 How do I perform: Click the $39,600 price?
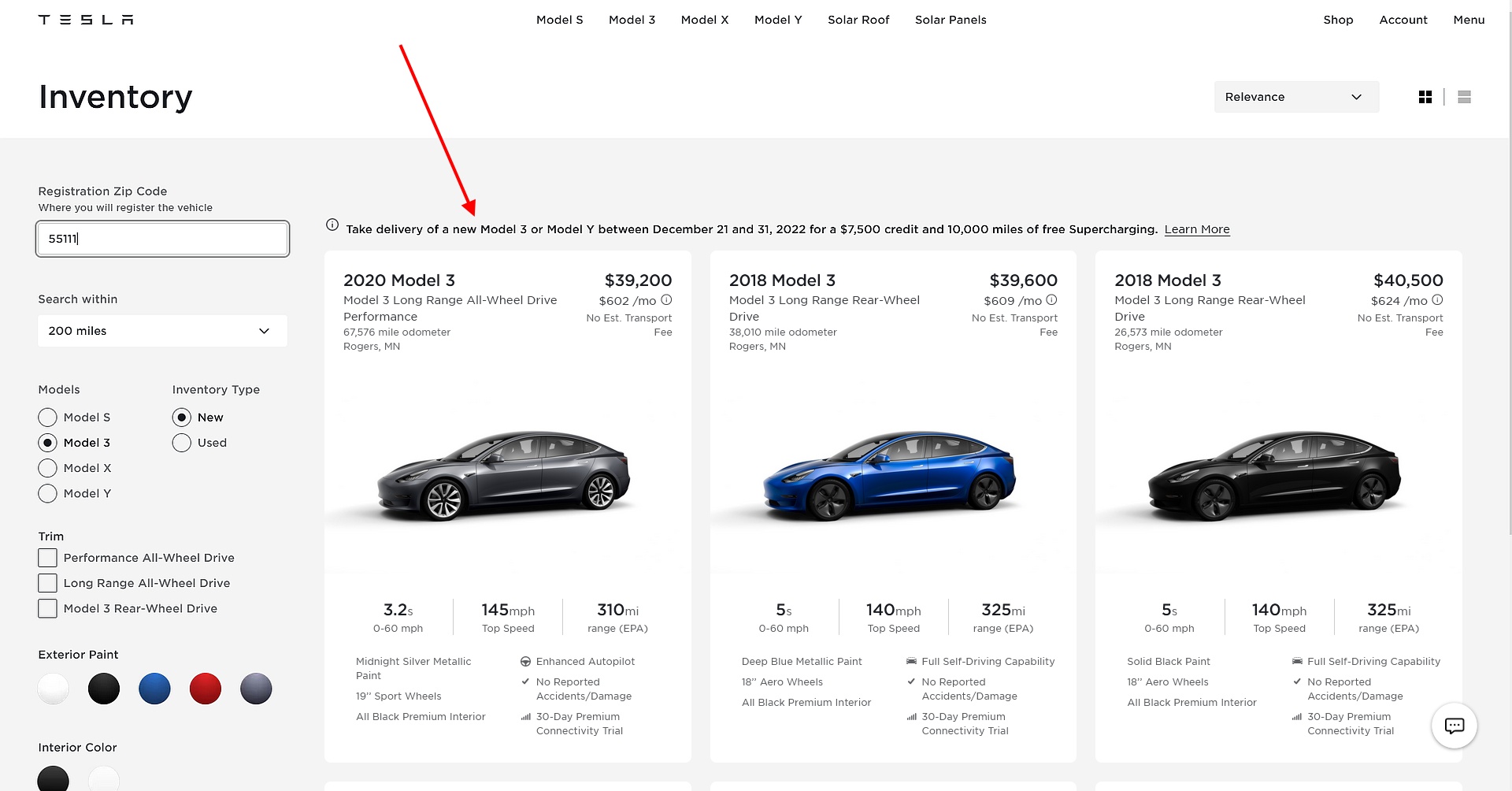[x=1023, y=280]
